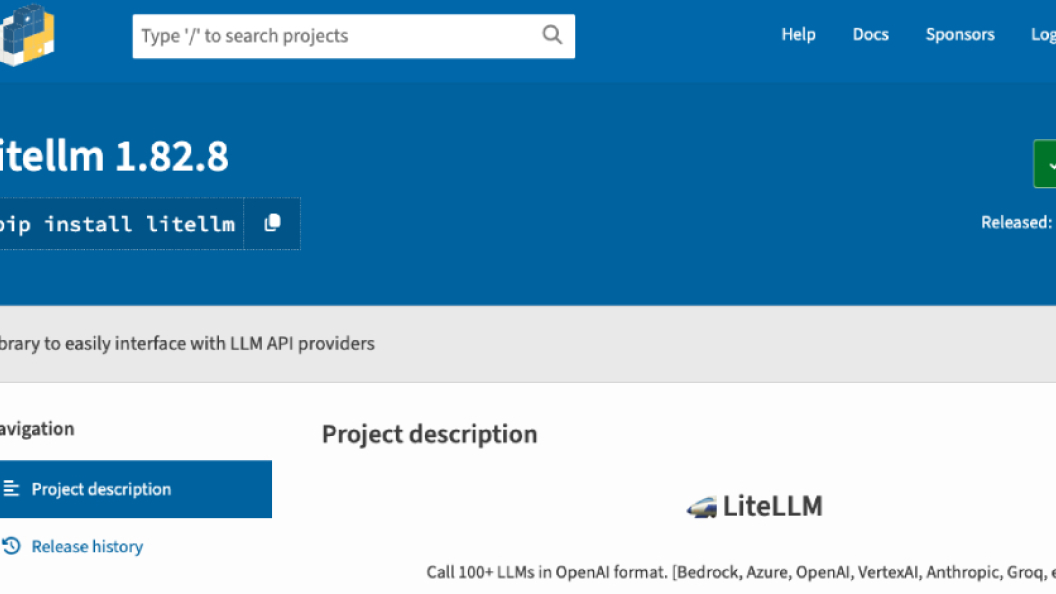Open the Help page link

click(798, 34)
